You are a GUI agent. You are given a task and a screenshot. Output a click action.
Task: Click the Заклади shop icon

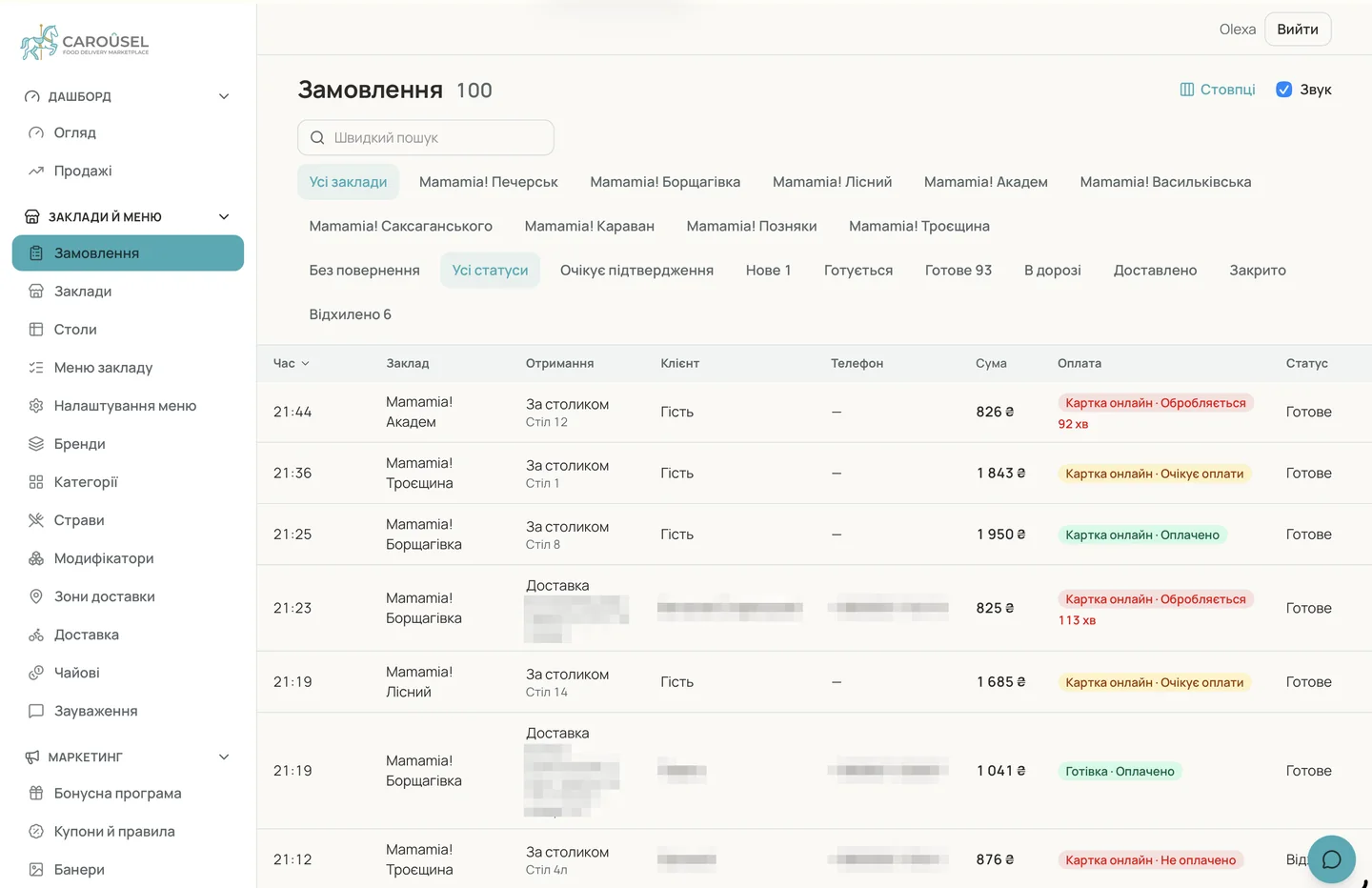pyautogui.click(x=36, y=292)
